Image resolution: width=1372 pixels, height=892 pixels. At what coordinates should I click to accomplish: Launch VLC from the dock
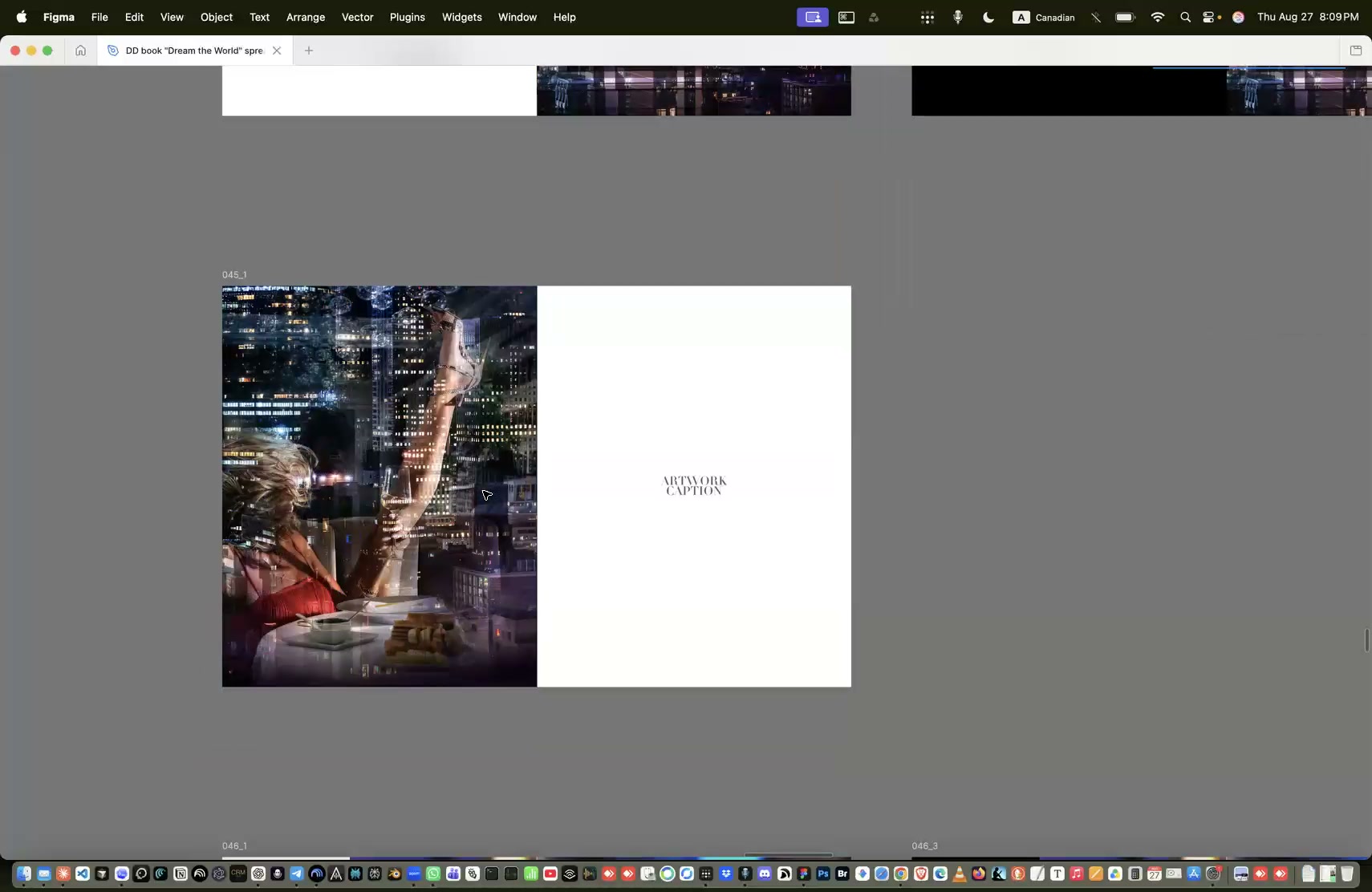[960, 874]
